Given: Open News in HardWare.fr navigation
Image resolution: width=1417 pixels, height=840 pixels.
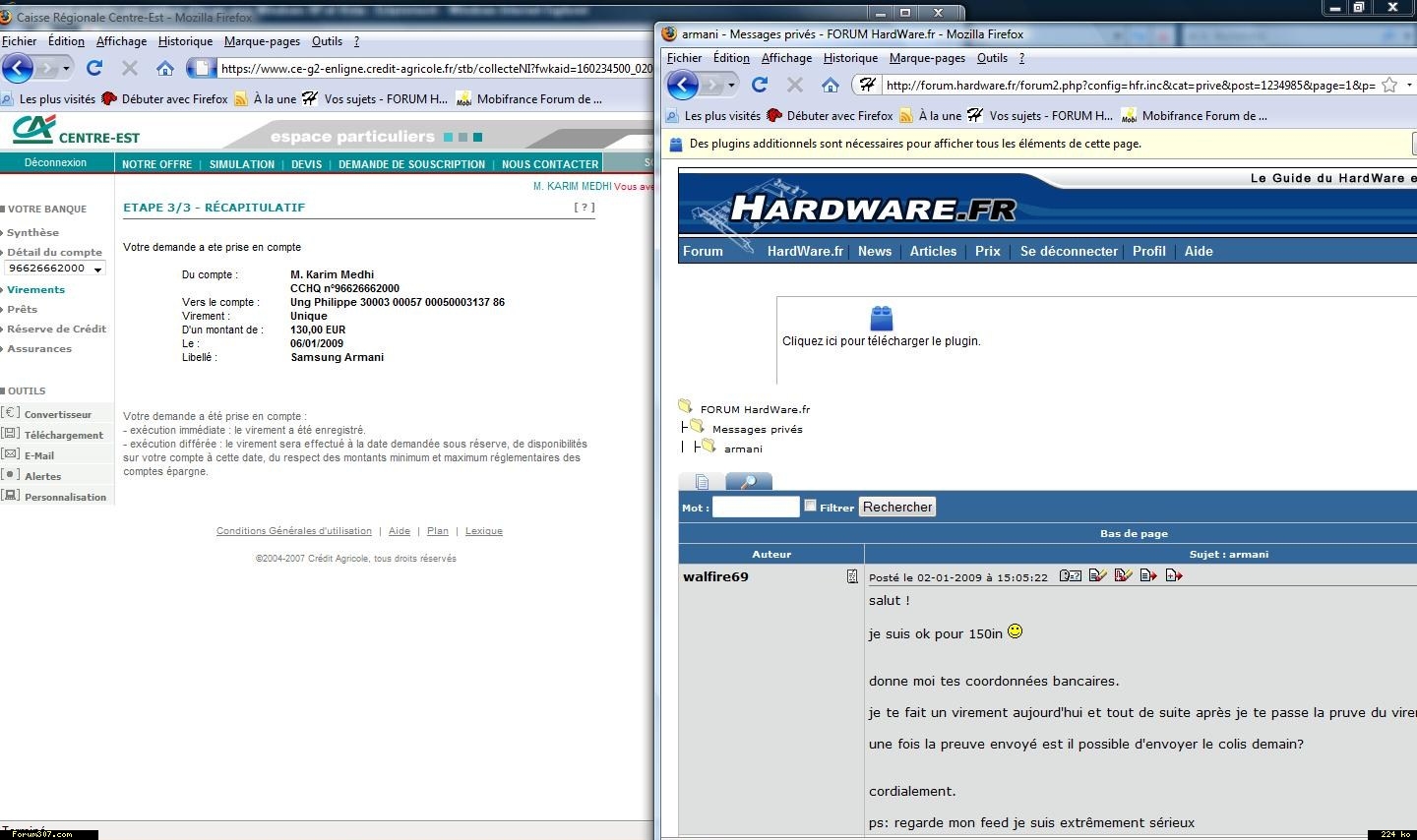Looking at the screenshot, I should pyautogui.click(x=874, y=251).
